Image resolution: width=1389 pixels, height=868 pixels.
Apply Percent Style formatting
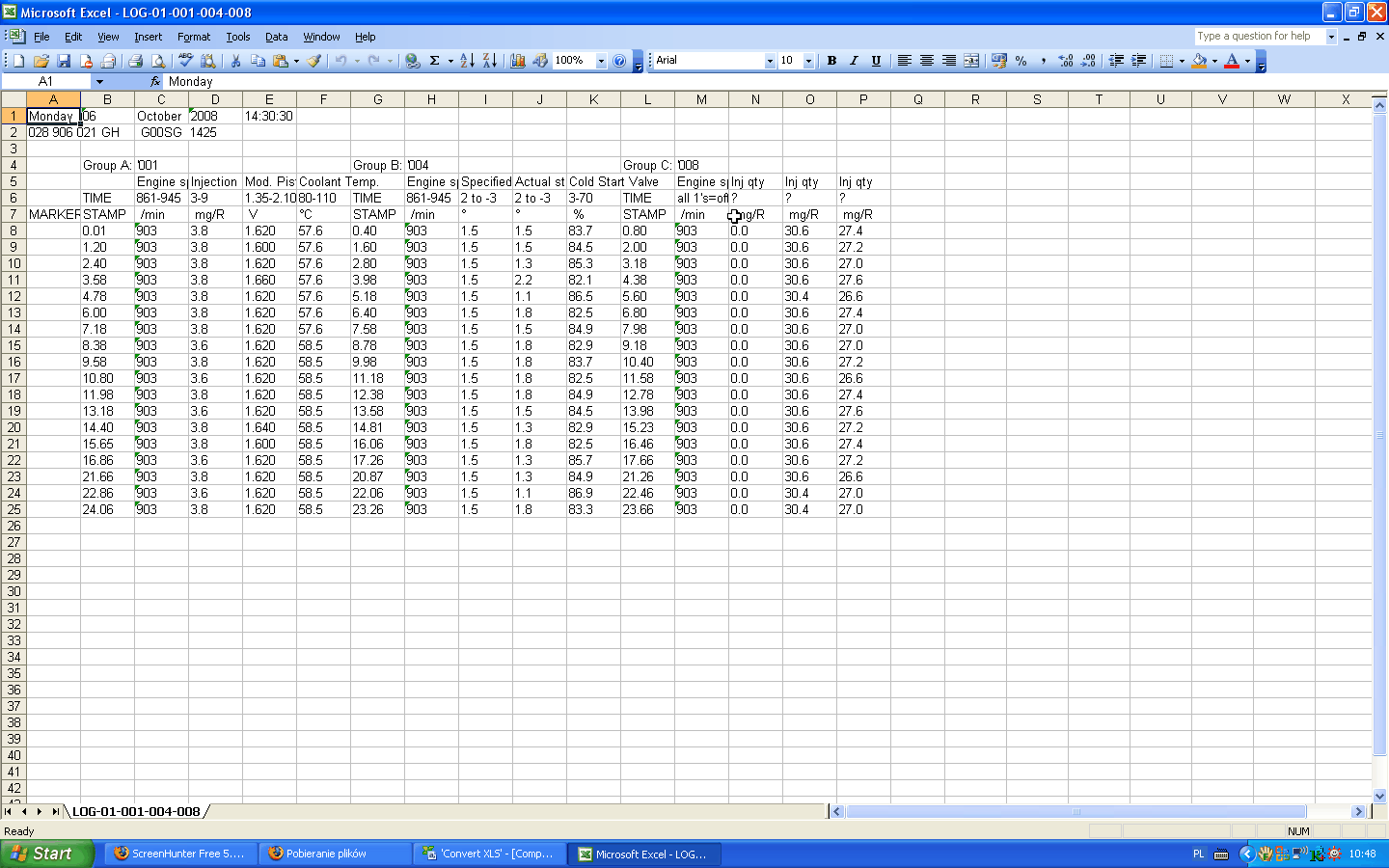tap(1021, 61)
